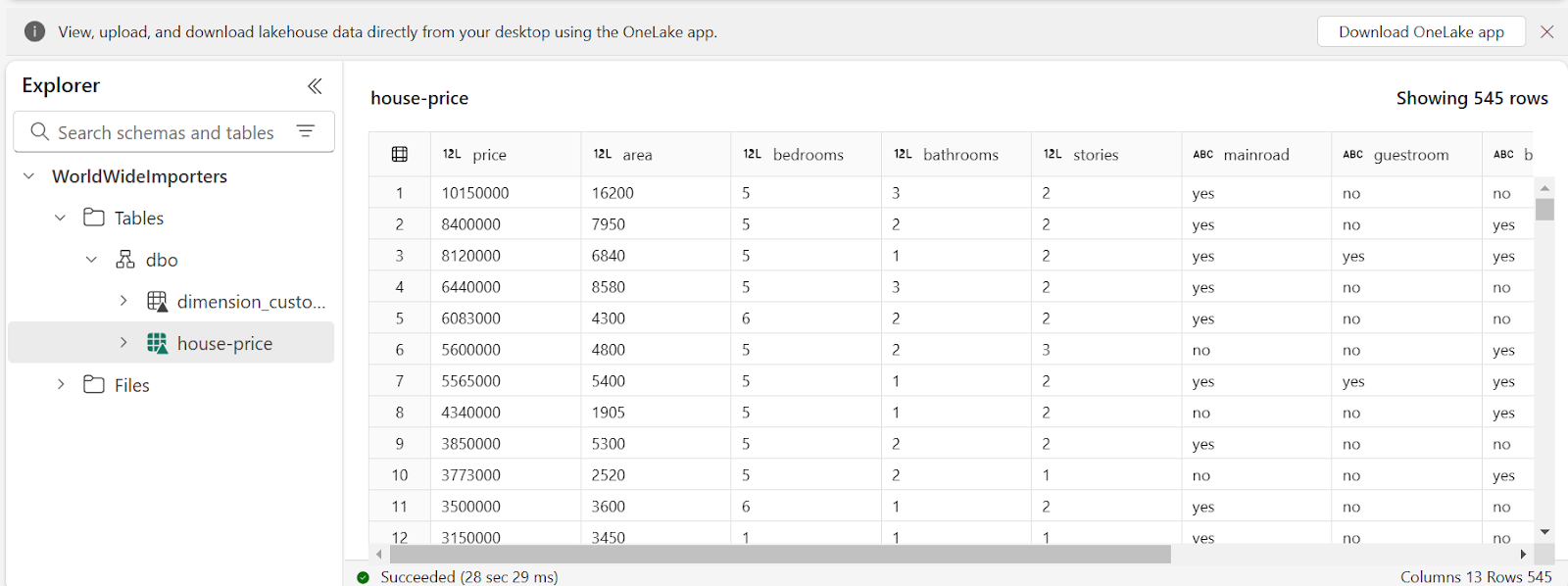
Task: Click the horizontal scrollbar right arrow
Action: point(1523,554)
